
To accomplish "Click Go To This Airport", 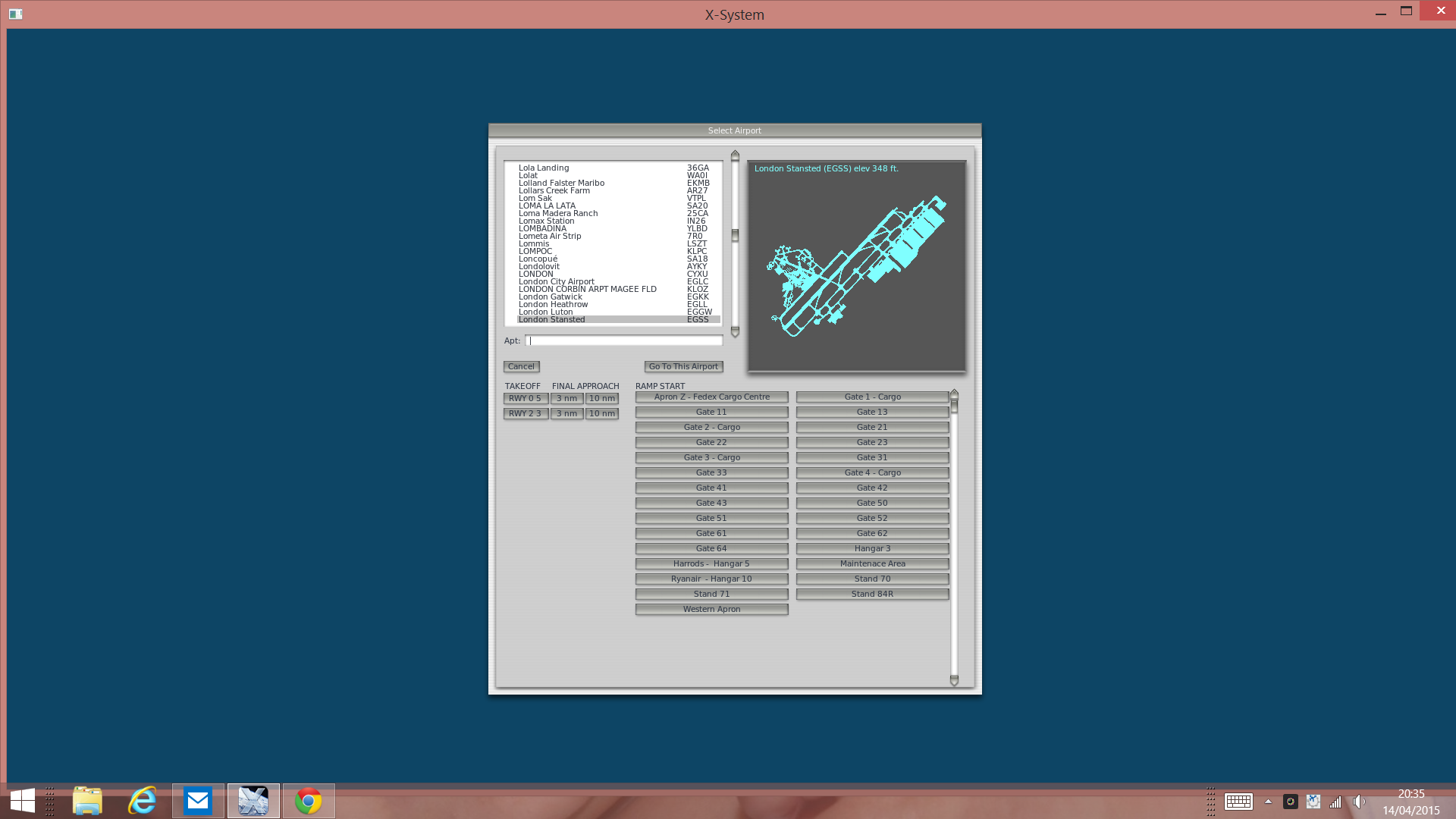I will (x=683, y=366).
